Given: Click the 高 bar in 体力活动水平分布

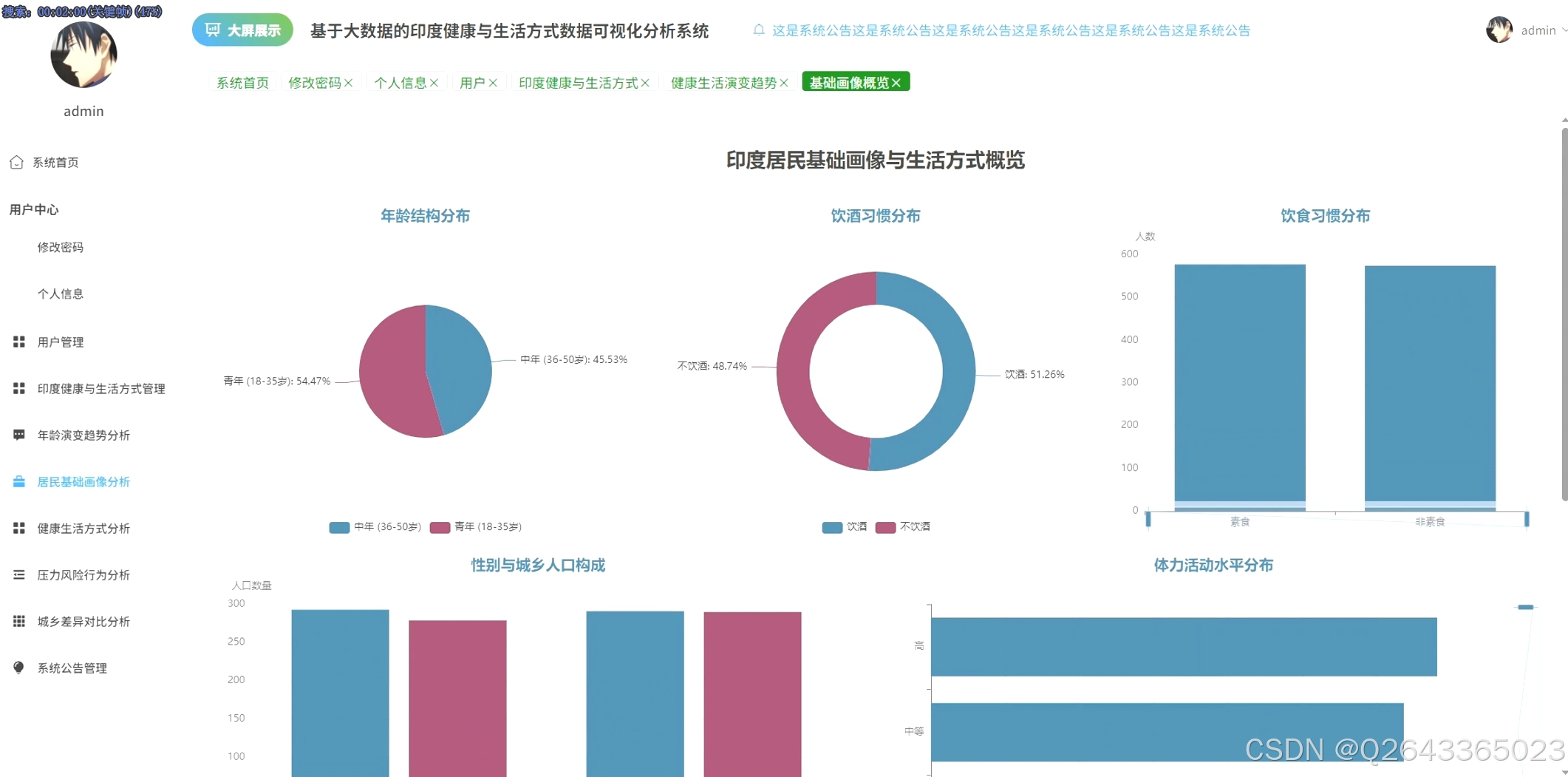Looking at the screenshot, I should pos(1184,647).
